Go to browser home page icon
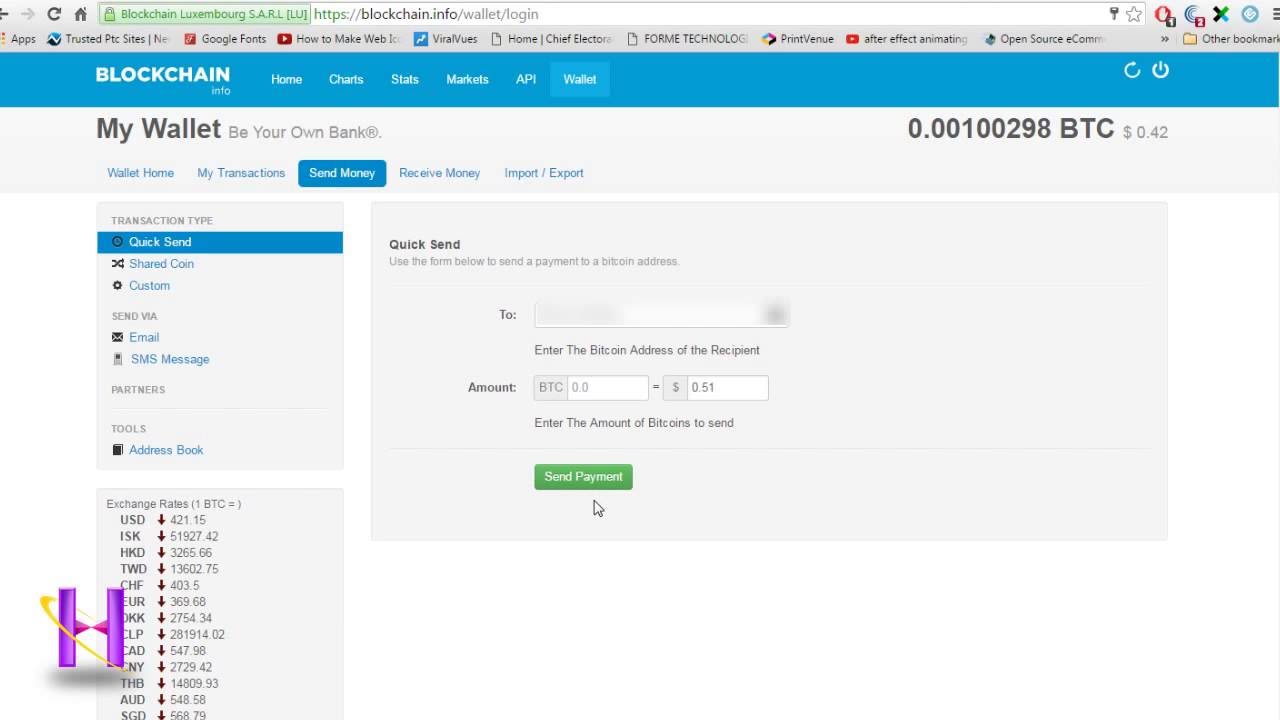1280x720 pixels. pos(81,14)
